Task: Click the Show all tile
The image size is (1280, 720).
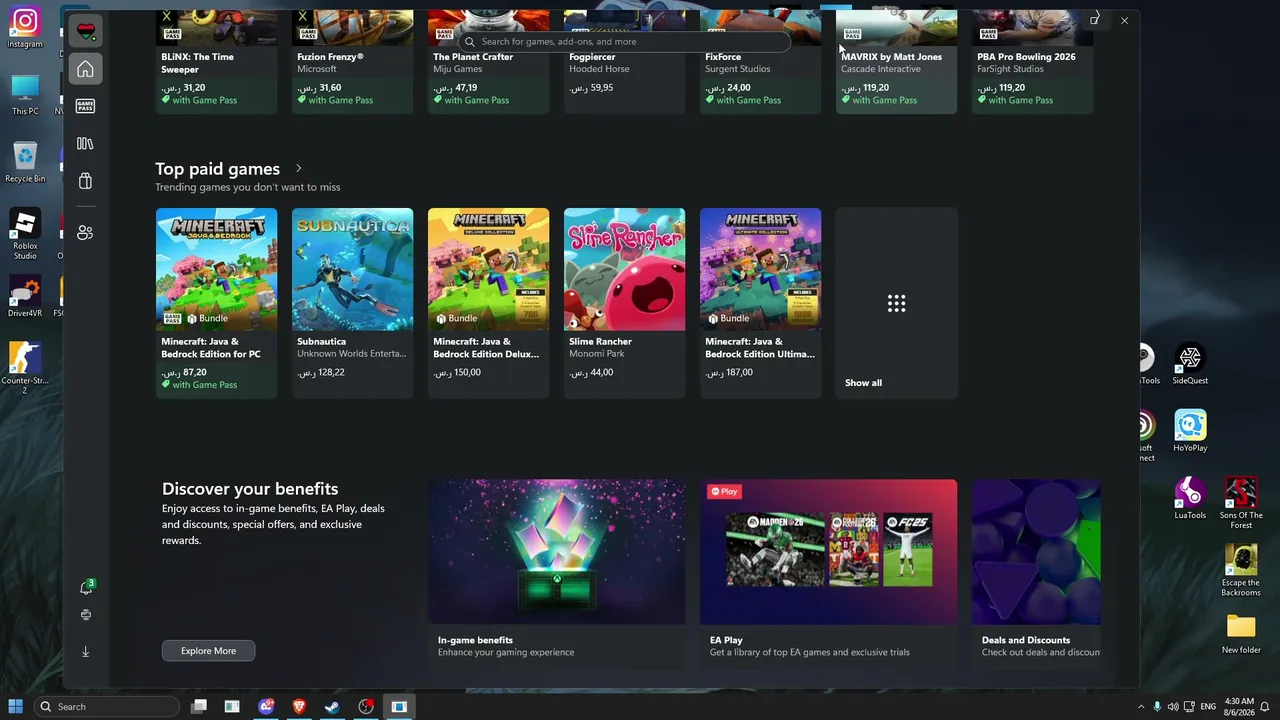Action: pos(896,303)
